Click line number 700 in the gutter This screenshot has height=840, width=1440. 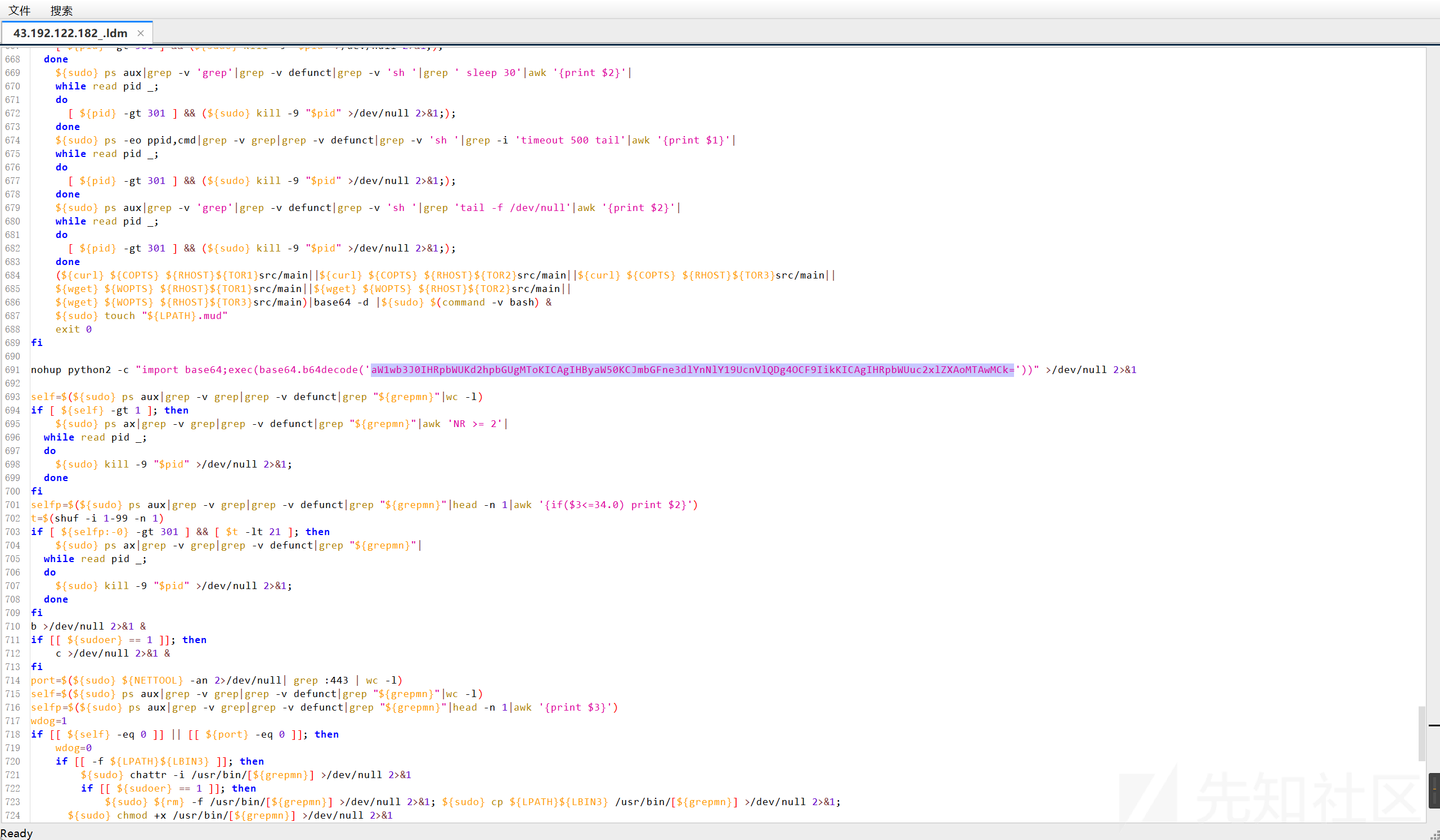pos(12,491)
